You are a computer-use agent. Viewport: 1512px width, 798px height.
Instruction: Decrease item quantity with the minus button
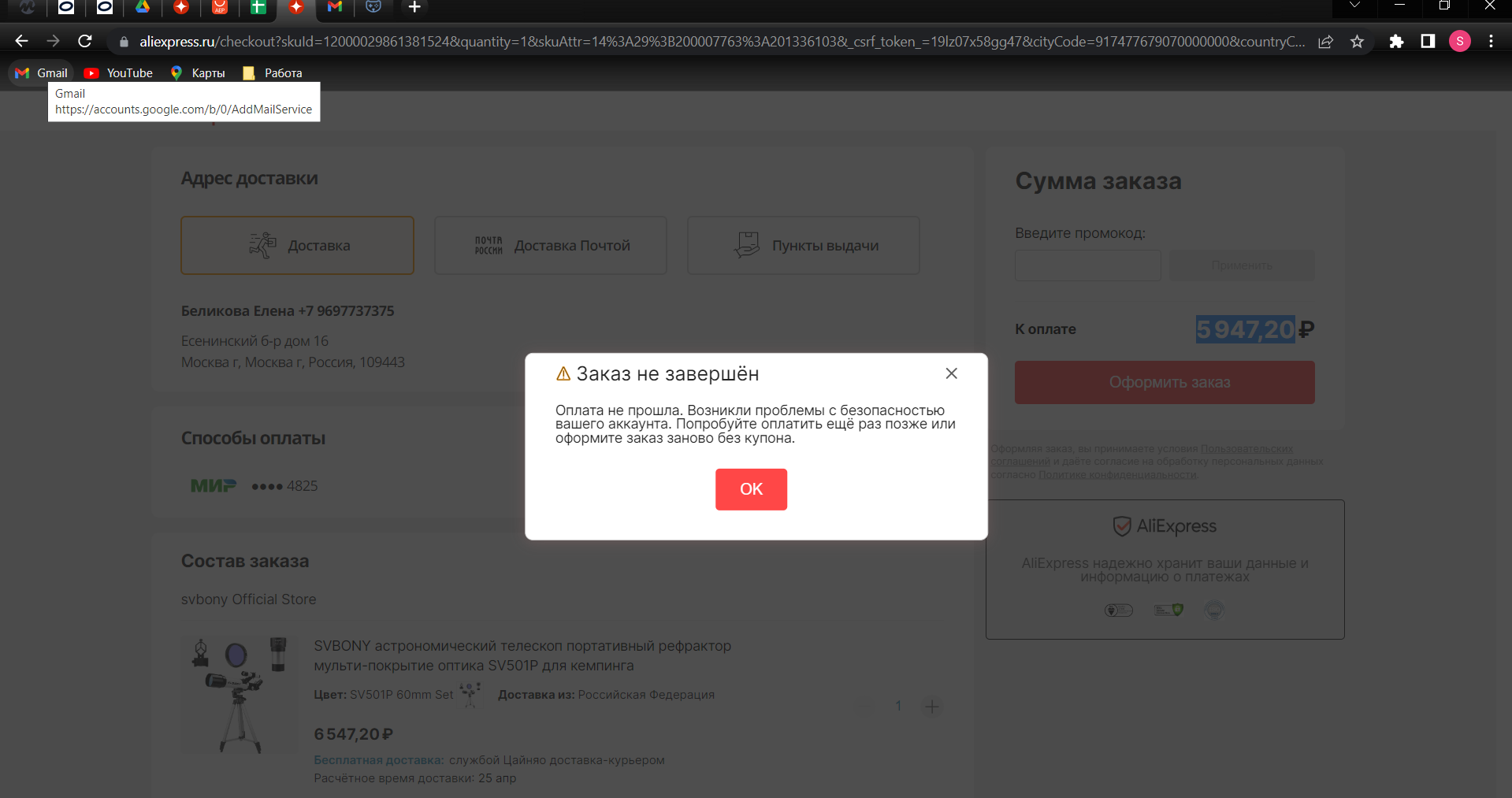(865, 707)
